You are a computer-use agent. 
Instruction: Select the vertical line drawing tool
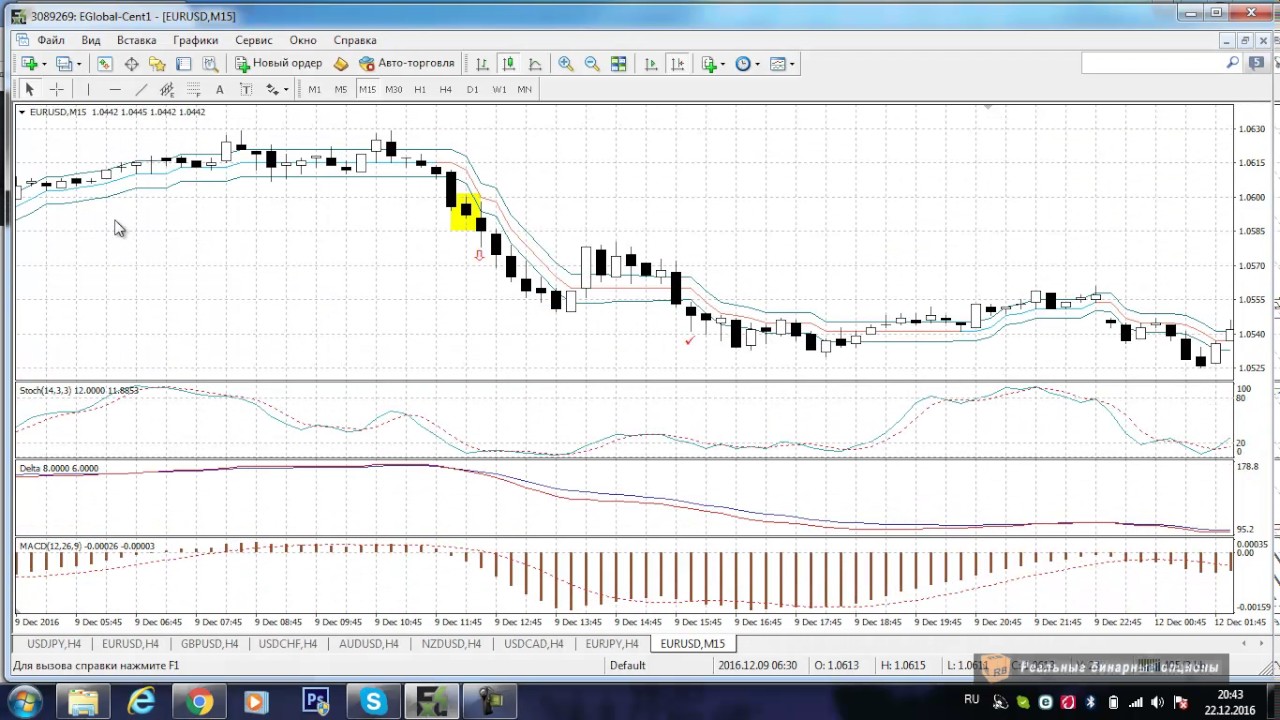pyautogui.click(x=88, y=89)
